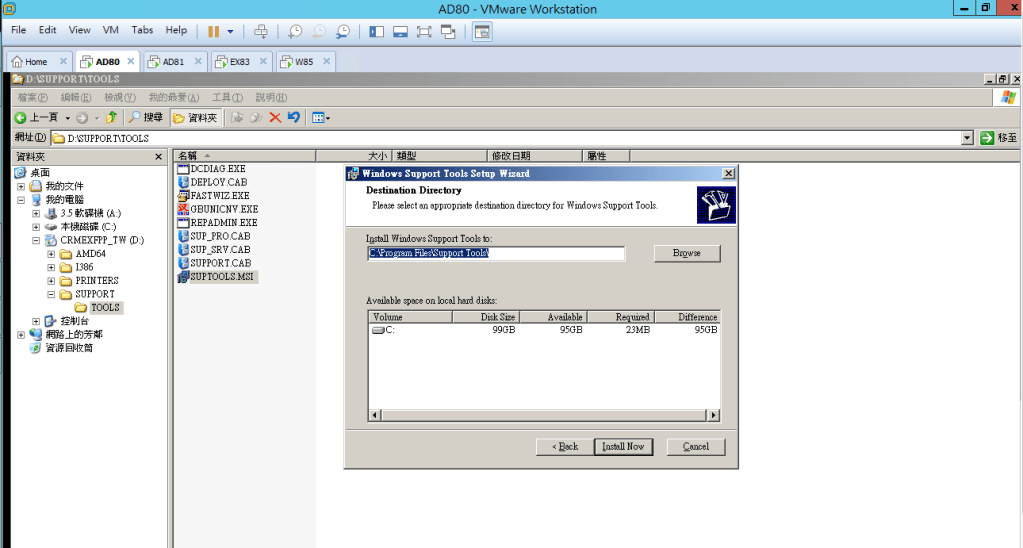Click the VMware pause VM icon
The height and width of the screenshot is (548, 1023).
[214, 31]
